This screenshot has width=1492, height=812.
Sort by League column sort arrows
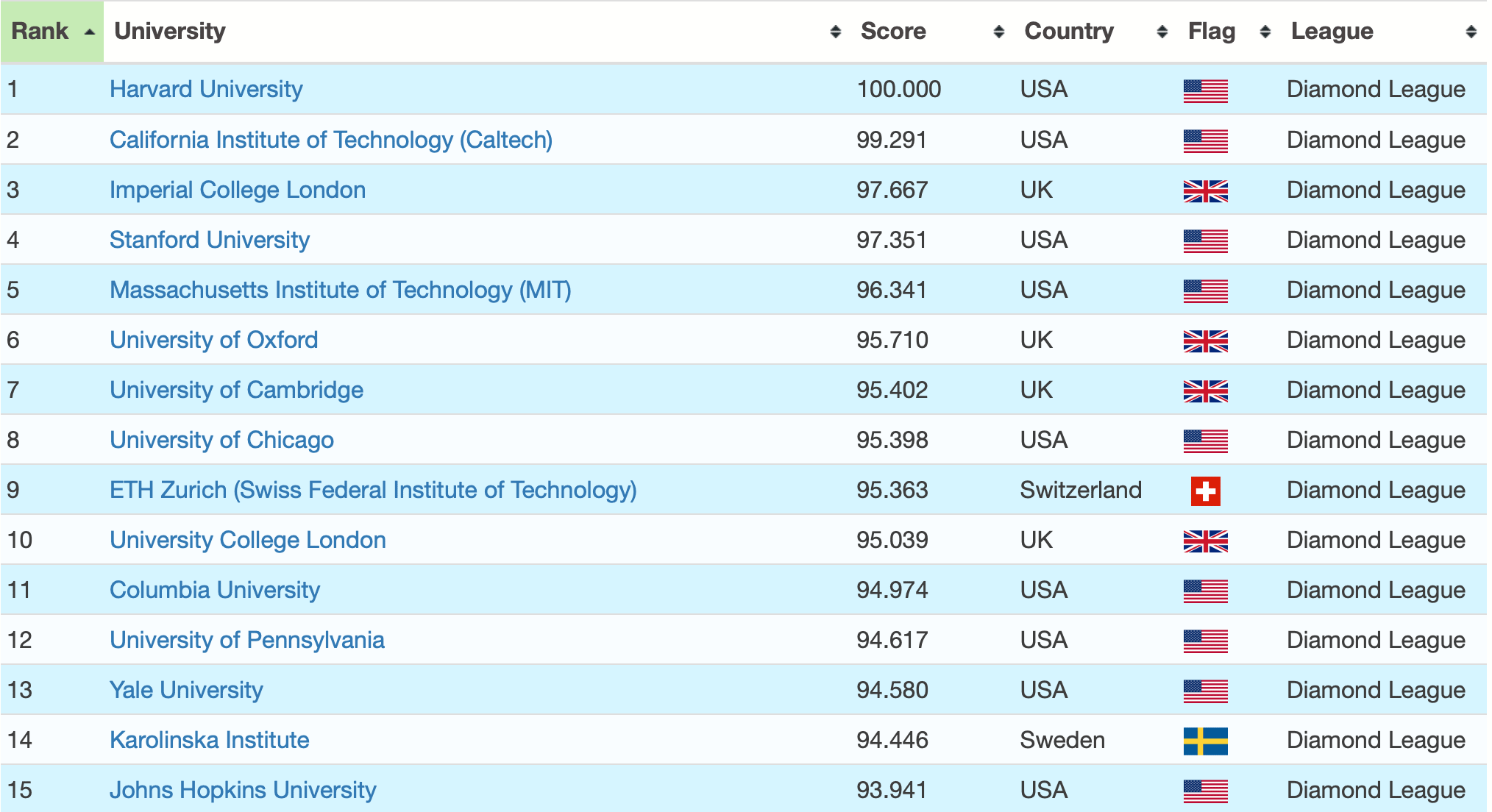point(1471,32)
